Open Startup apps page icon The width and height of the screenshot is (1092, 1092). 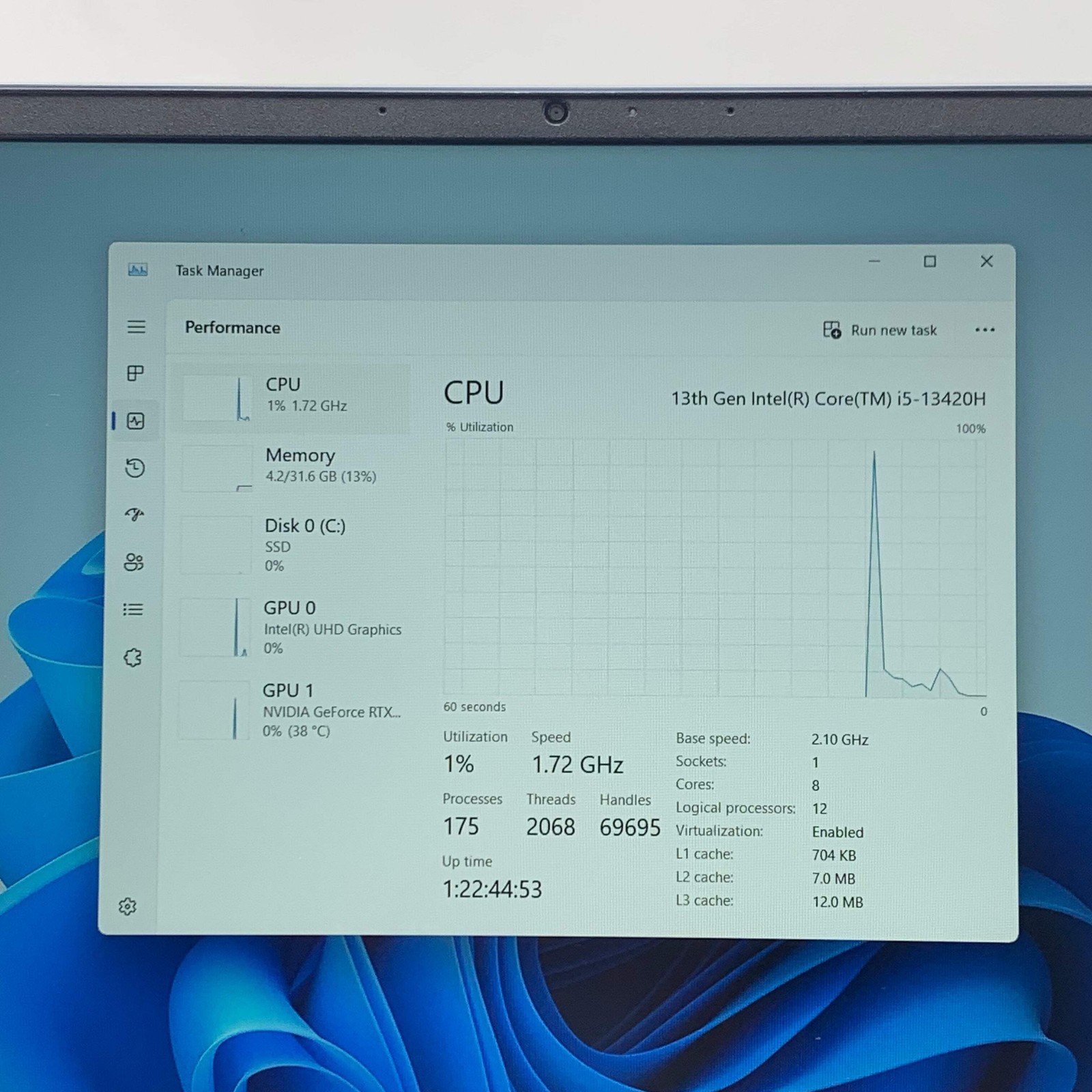coord(134,515)
